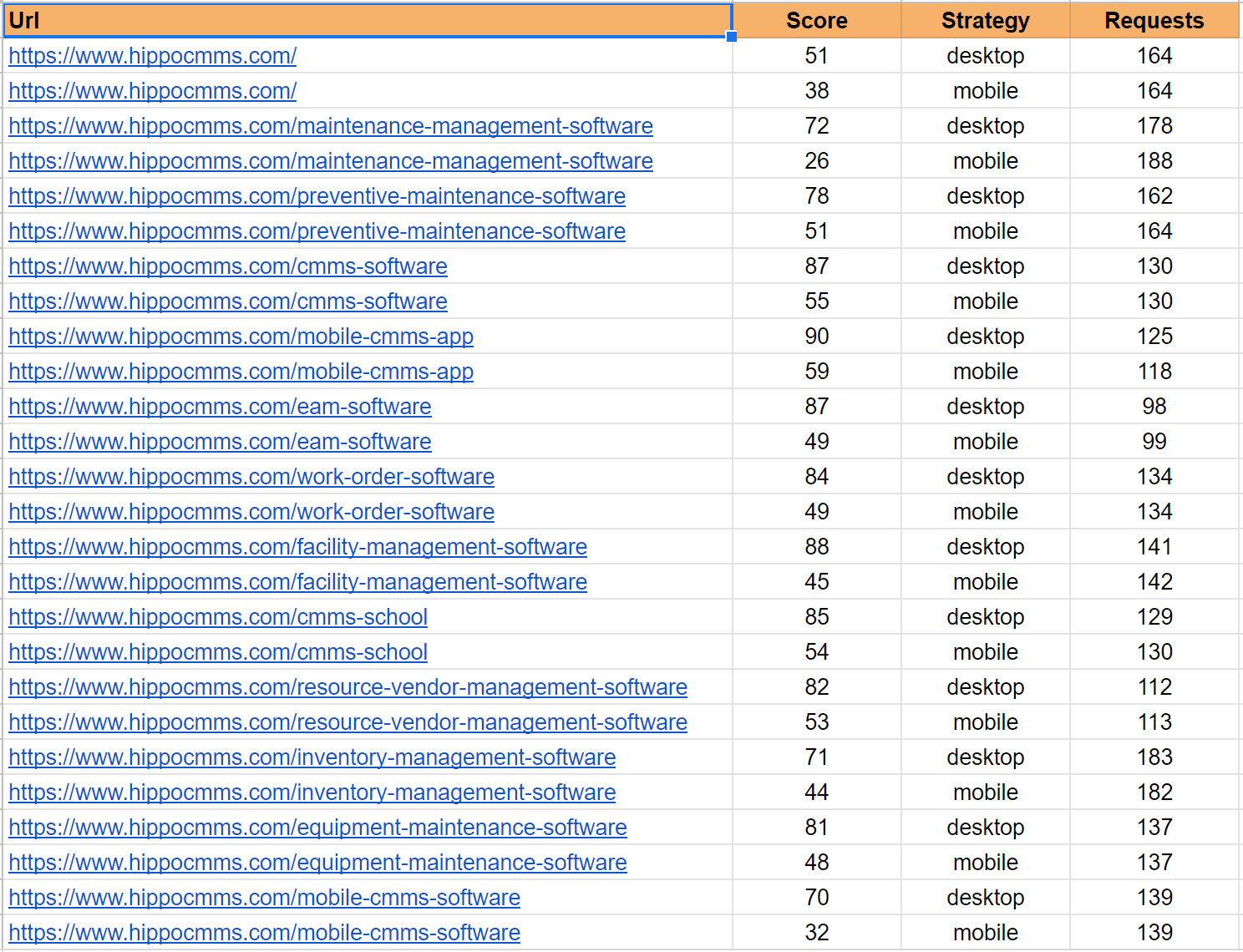Open homepage link in the score 51 desktop row
This screenshot has height=952, width=1243.
click(153, 56)
